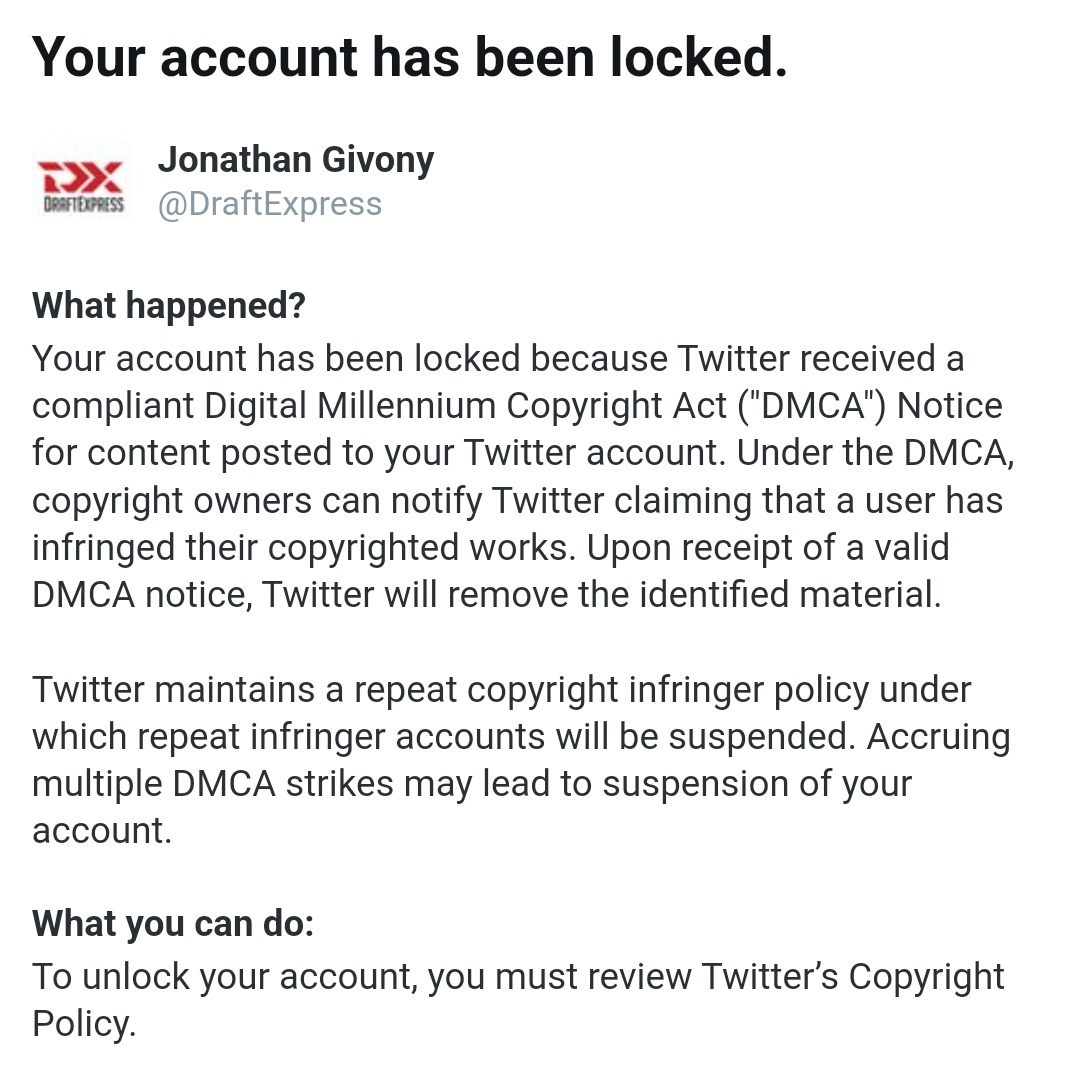Viewport: 1080px width, 1080px height.
Task: Click 'Digital Millennium Copyright Act' phrase
Action: pyautogui.click(x=465, y=406)
